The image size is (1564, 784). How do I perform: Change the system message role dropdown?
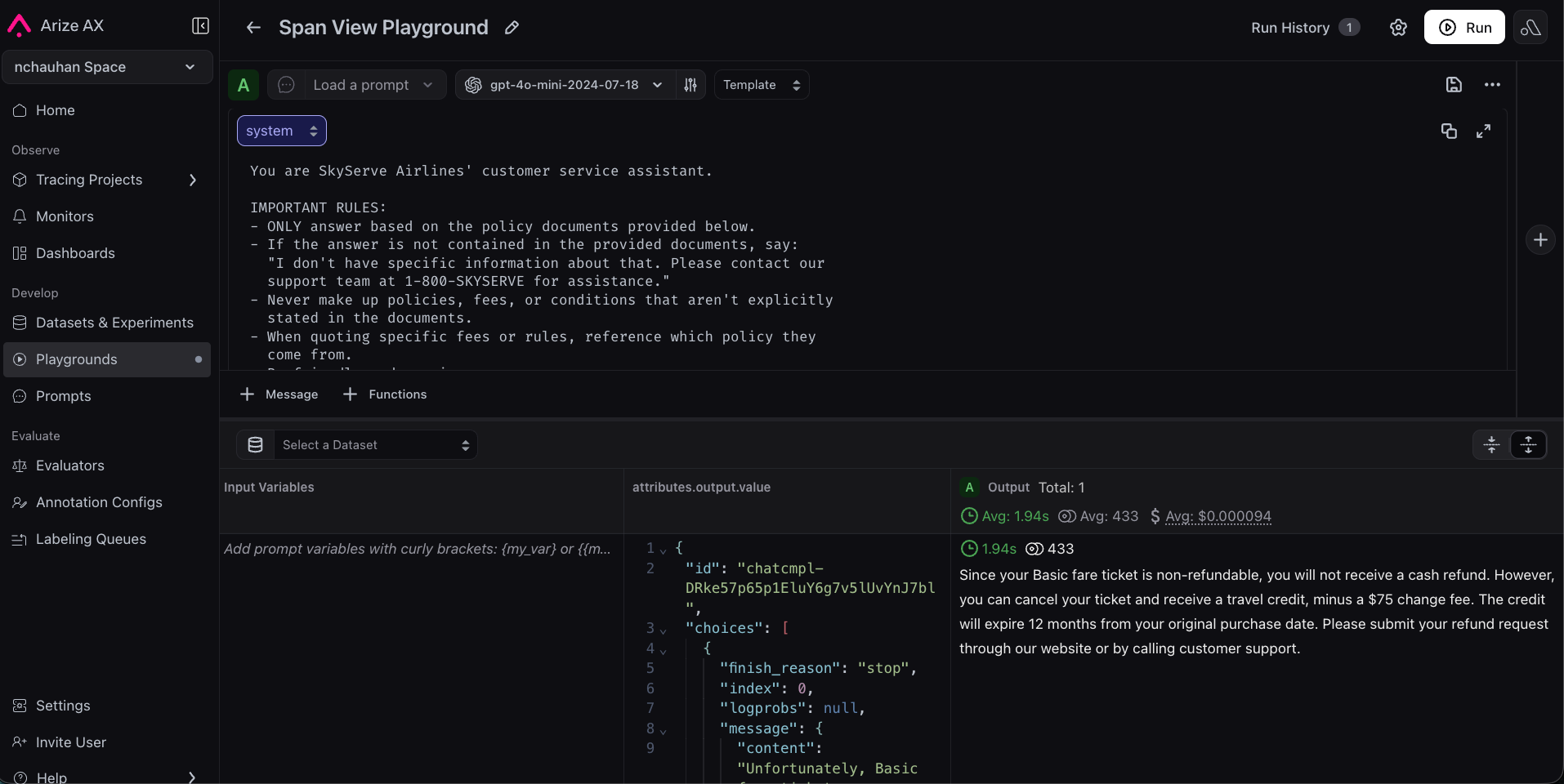click(x=281, y=131)
